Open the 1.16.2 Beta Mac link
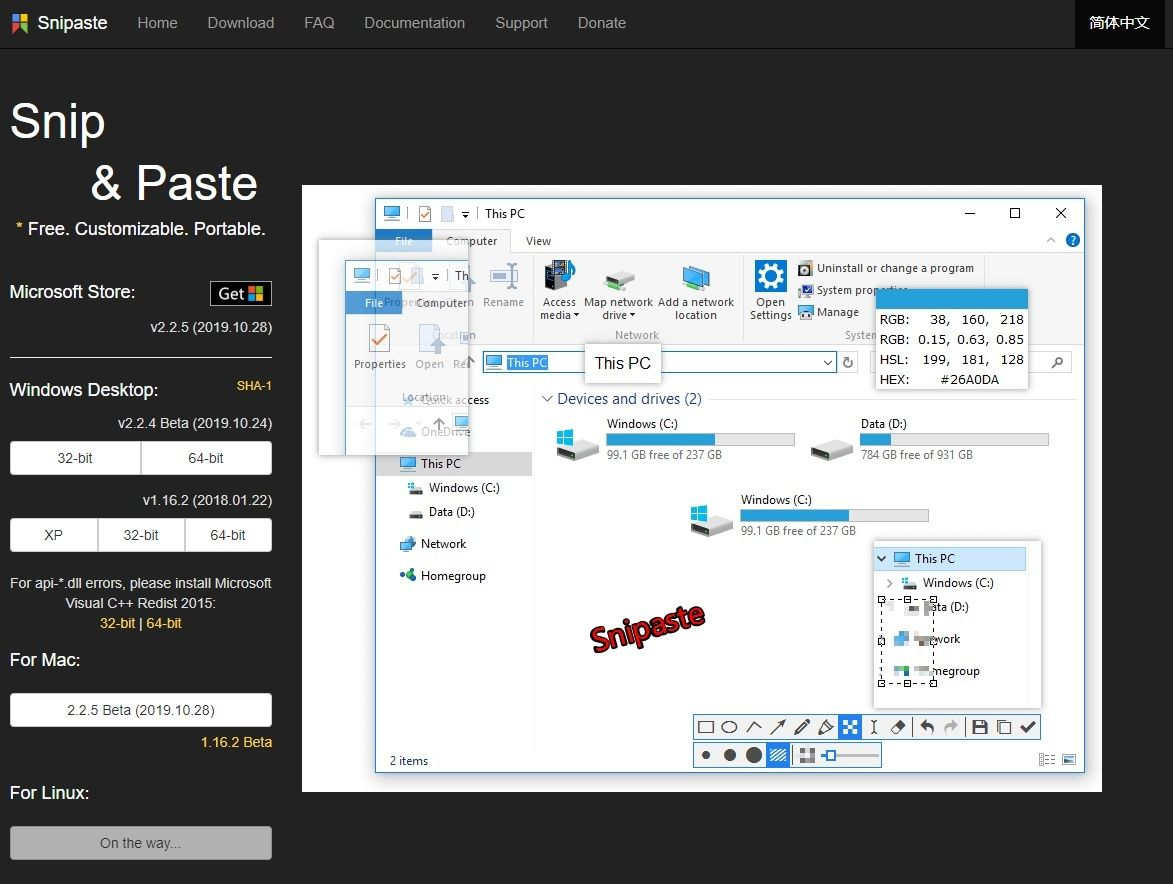Viewport: 1173px width, 884px height. point(236,742)
